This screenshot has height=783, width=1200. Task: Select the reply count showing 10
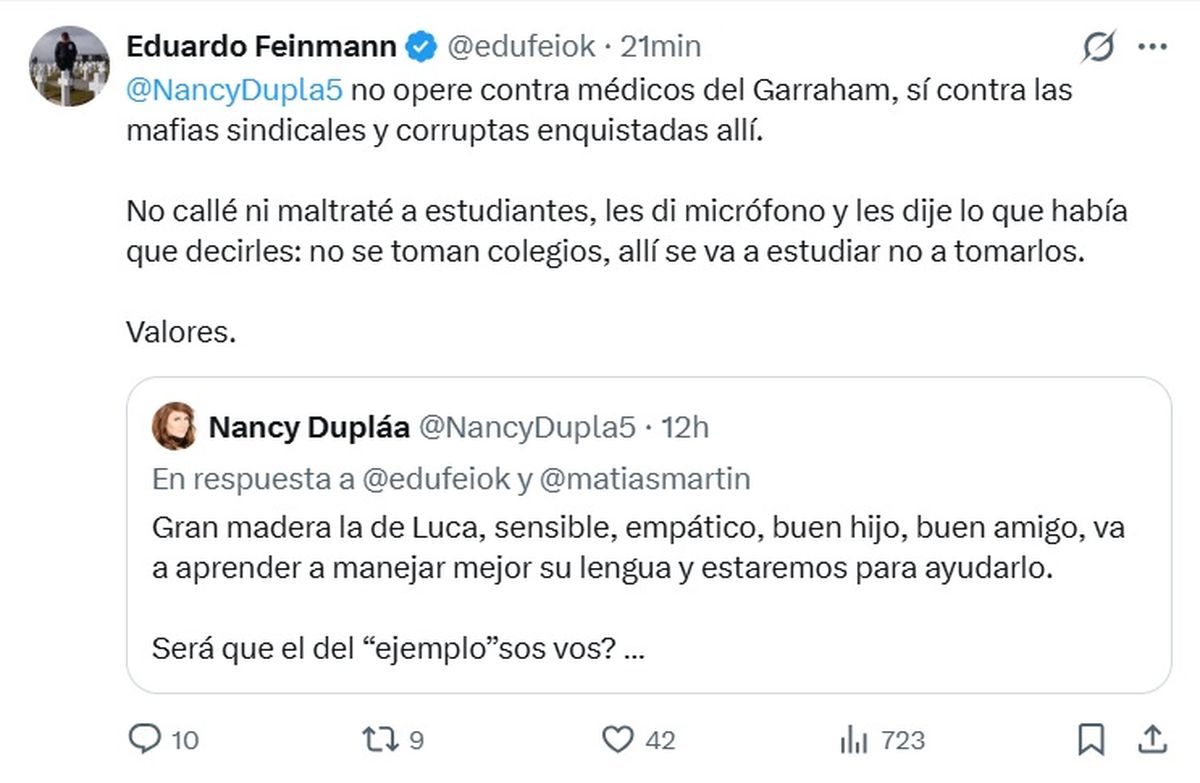click(183, 742)
